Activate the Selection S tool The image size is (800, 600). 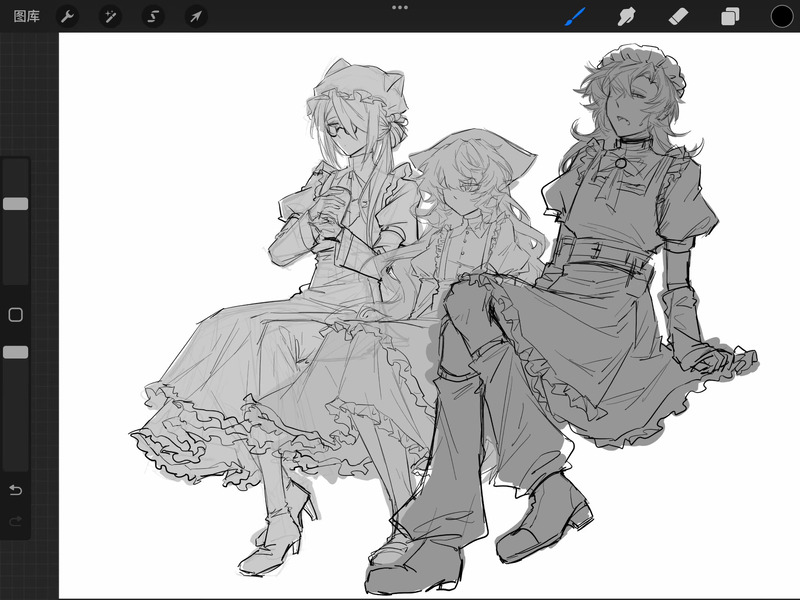153,16
